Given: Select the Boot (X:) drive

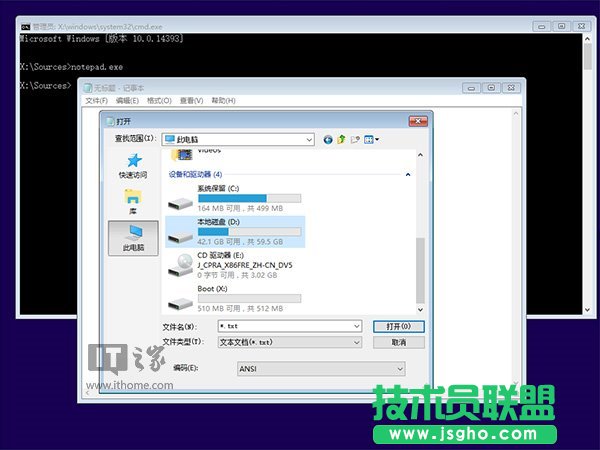Looking at the screenshot, I should pos(234,299).
